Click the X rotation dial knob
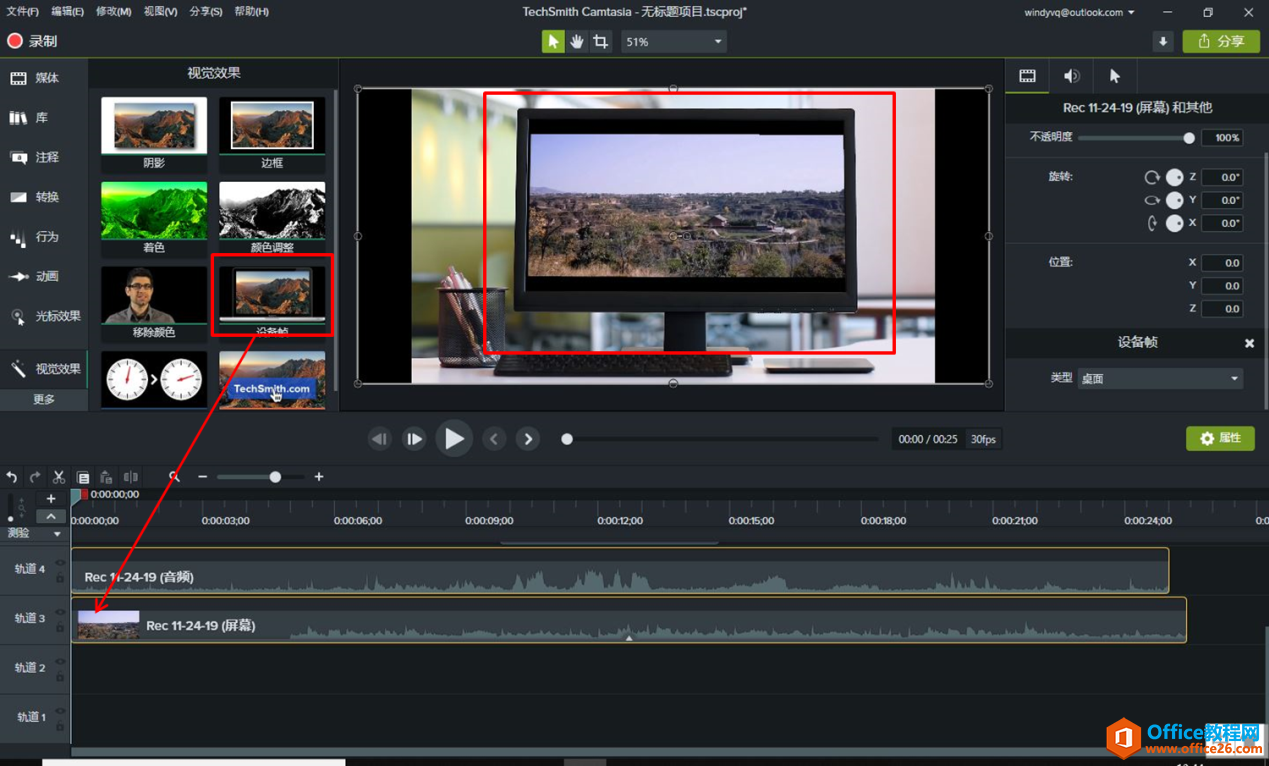Screen dimensions: 1269x766 [x=1175, y=223]
